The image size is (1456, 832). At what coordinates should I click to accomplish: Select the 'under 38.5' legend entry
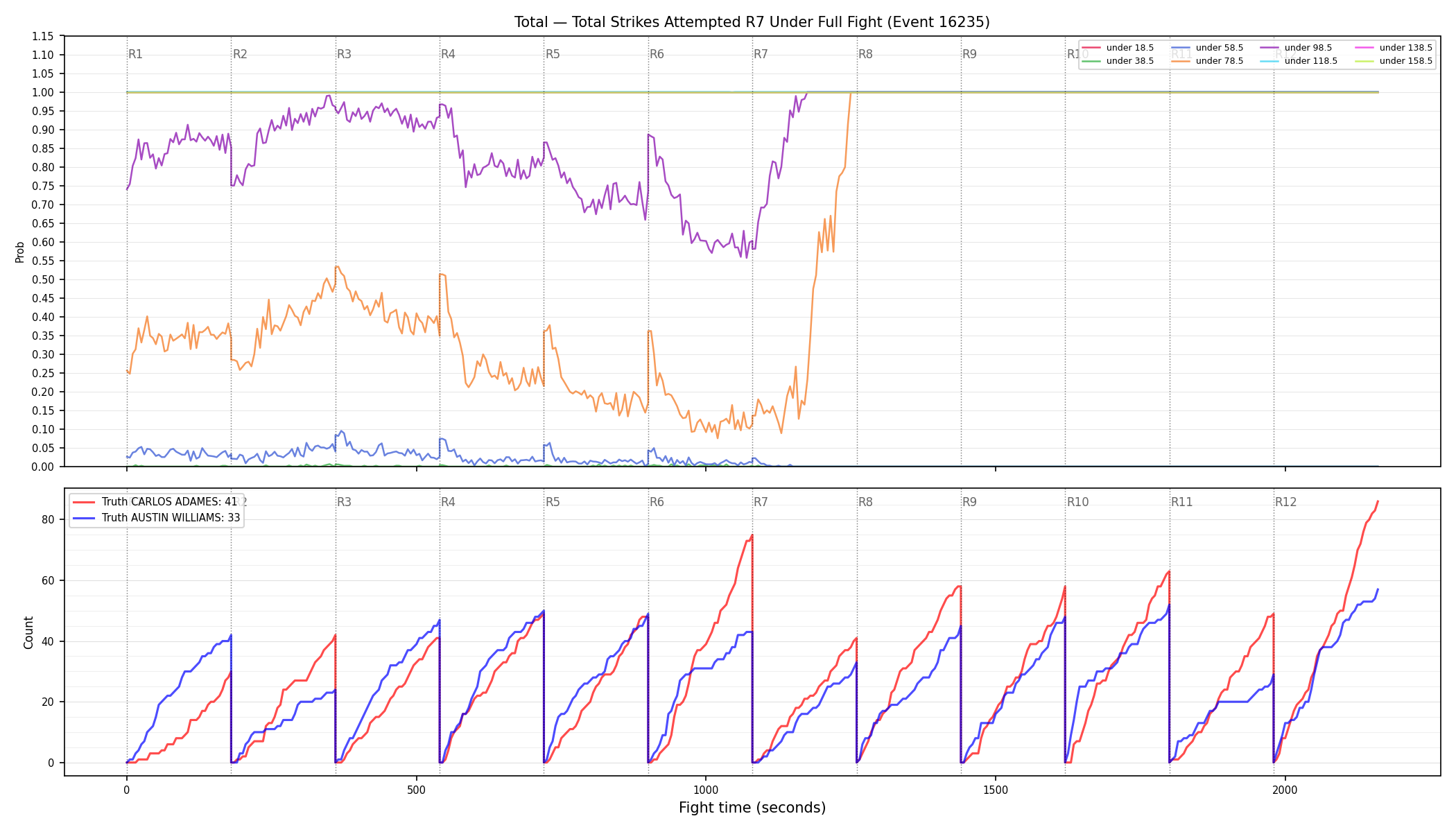pyautogui.click(x=1118, y=61)
